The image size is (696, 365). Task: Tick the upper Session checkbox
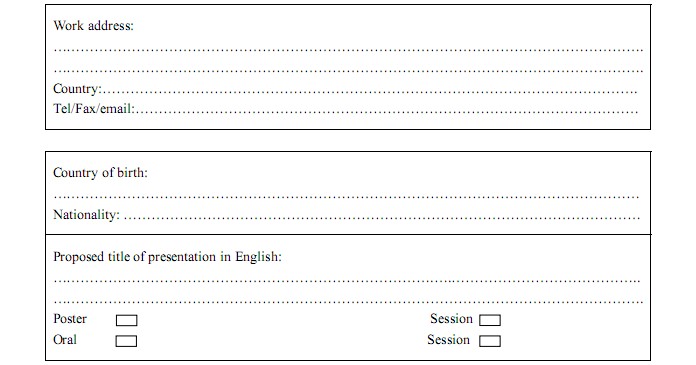pos(490,320)
